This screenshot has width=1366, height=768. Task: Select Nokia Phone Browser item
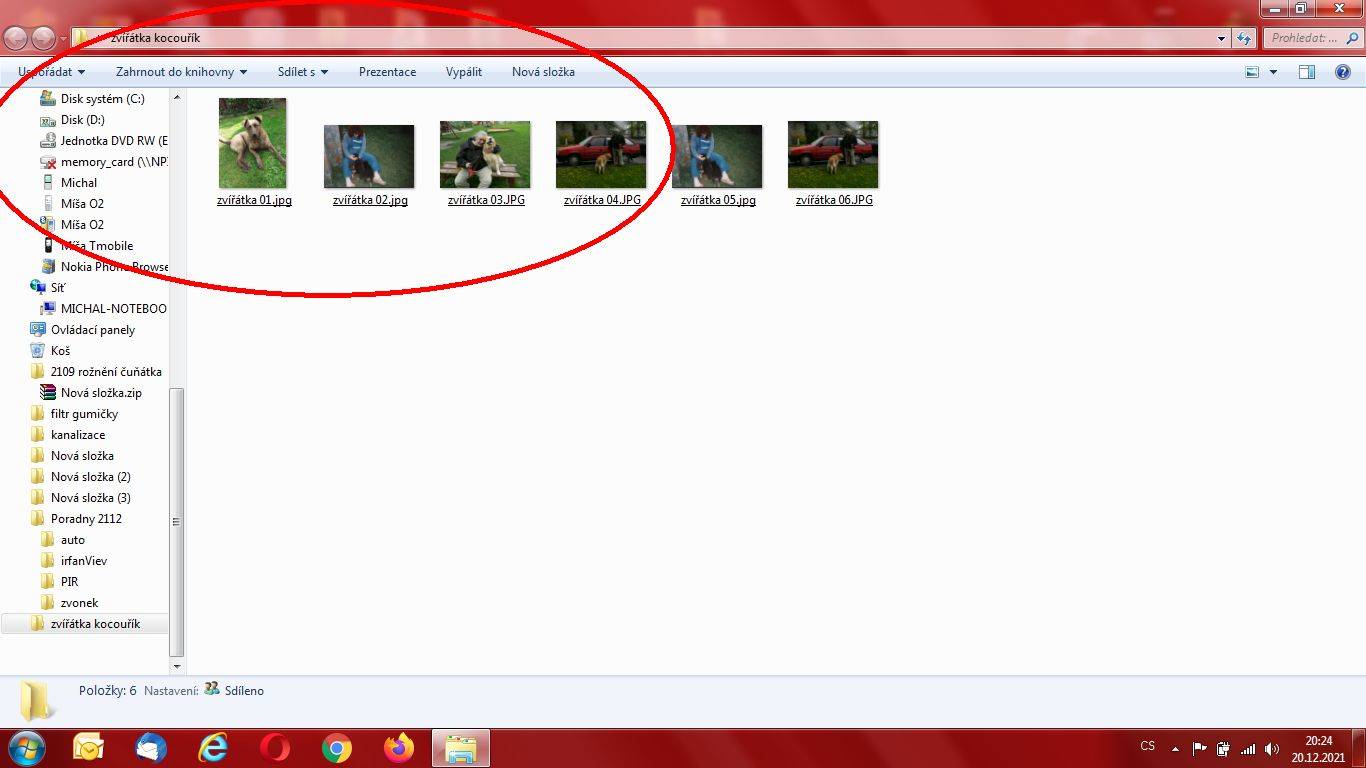tap(104, 267)
